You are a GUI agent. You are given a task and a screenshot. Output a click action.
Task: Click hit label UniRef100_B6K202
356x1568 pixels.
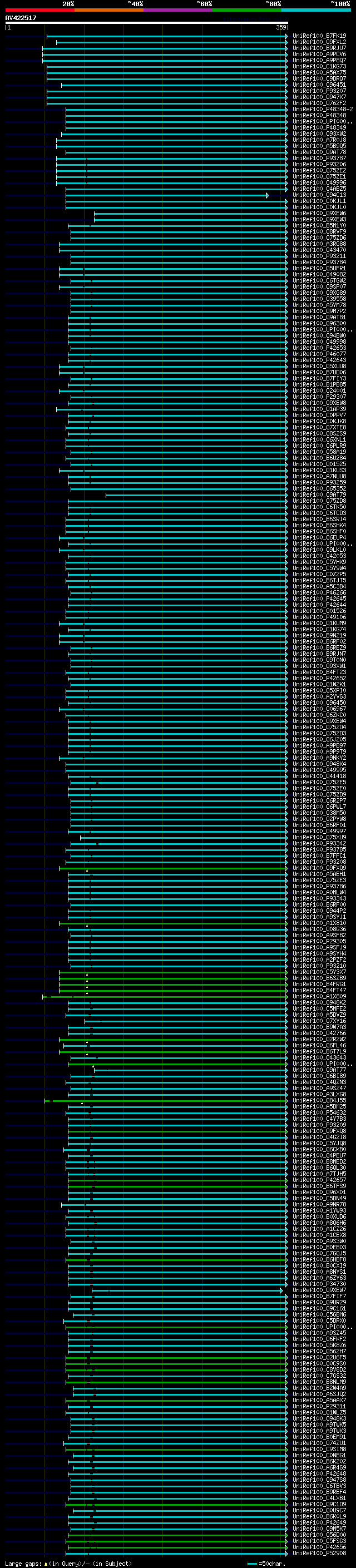(319, 1461)
